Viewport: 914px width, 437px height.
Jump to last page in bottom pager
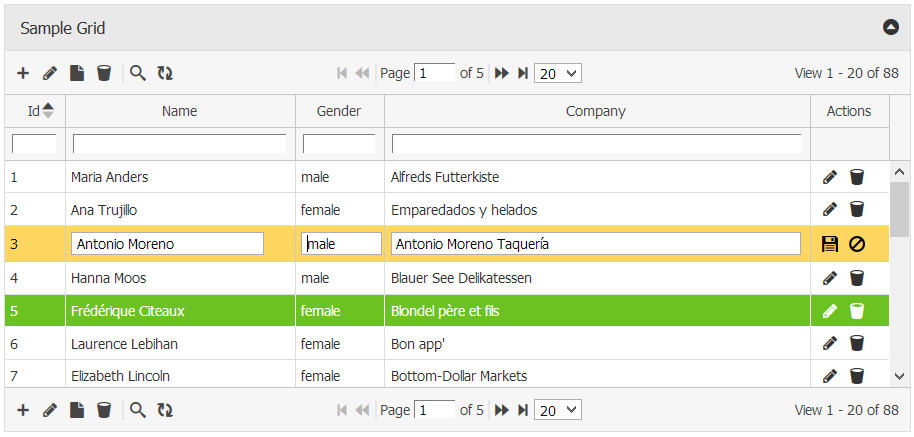522,410
